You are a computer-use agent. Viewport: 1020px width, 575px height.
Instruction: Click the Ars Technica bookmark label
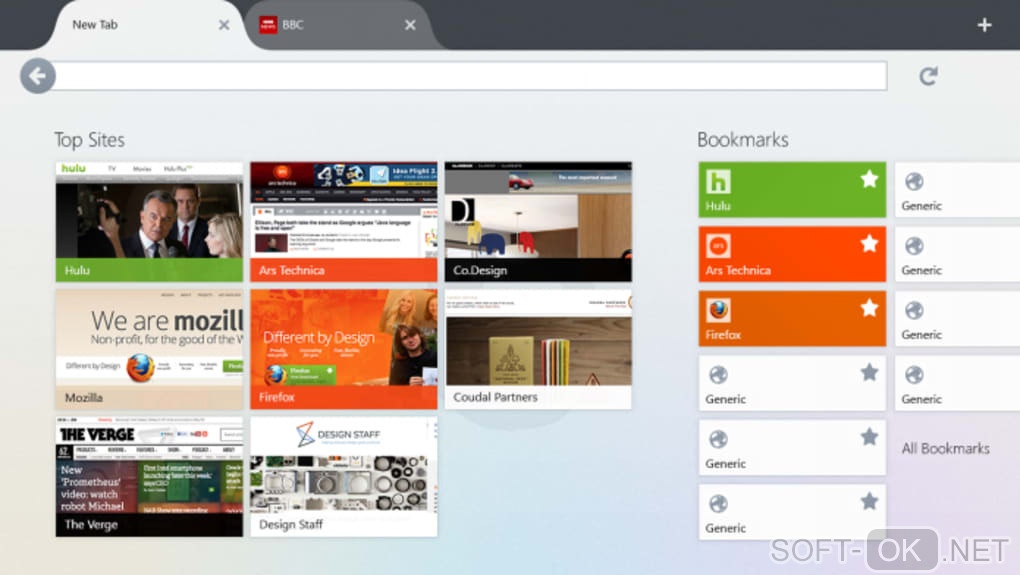pos(738,270)
